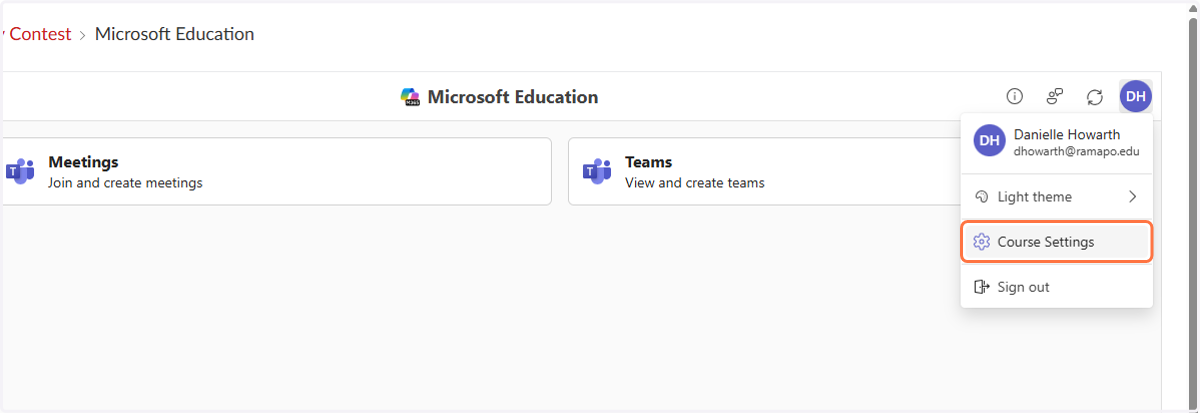
Task: Click the Teams icon on Meetings card
Action: pyautogui.click(x=20, y=171)
